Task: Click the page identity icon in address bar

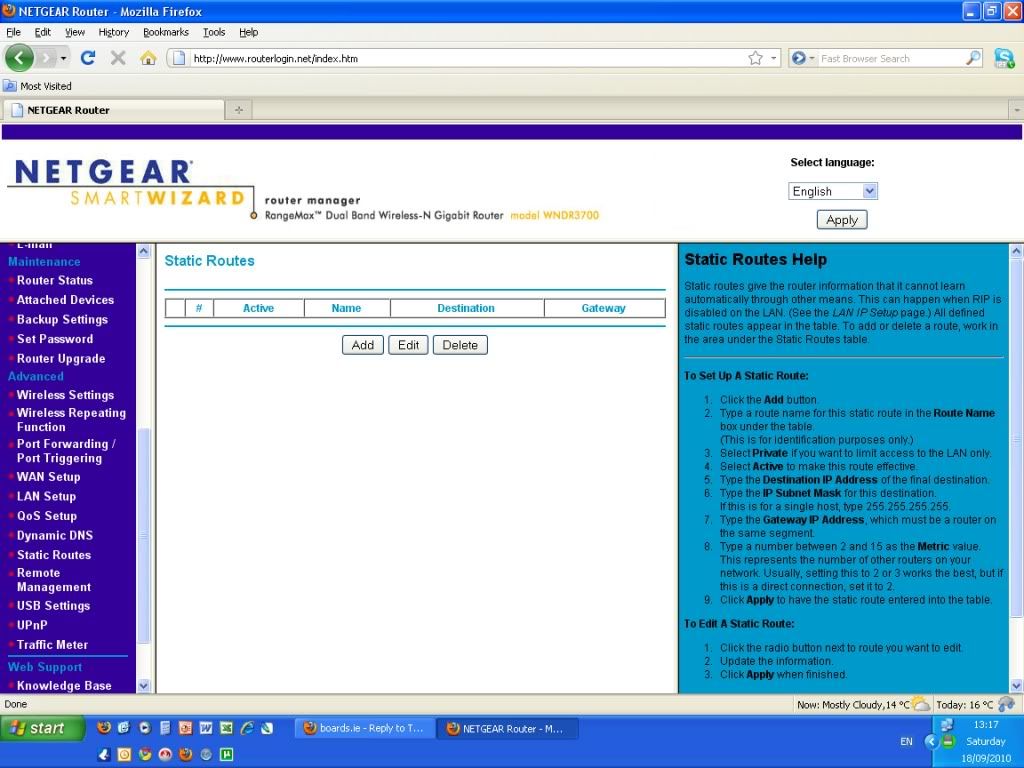Action: pos(177,58)
